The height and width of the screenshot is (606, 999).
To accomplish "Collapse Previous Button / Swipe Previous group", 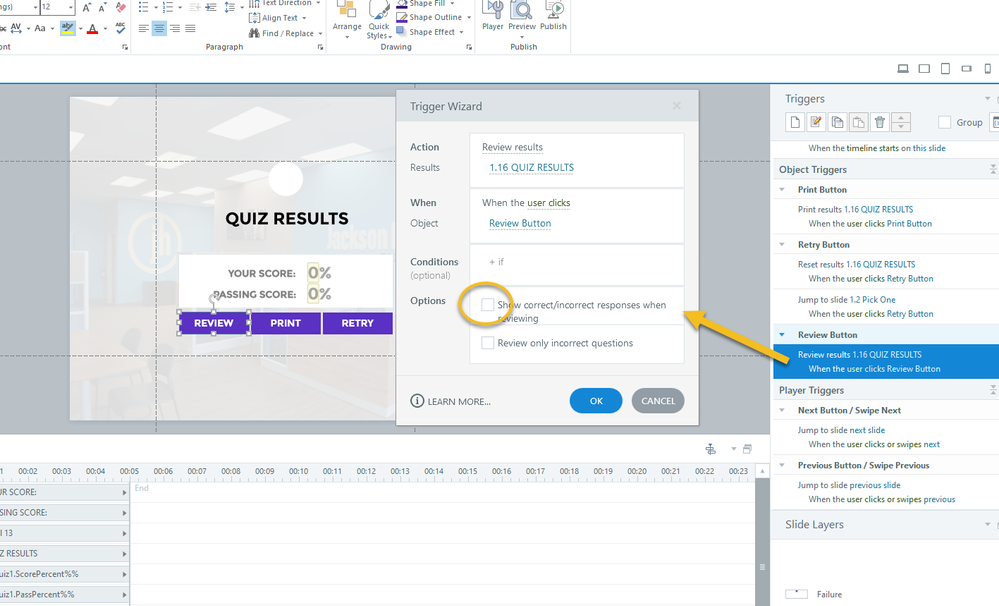I will tap(782, 465).
